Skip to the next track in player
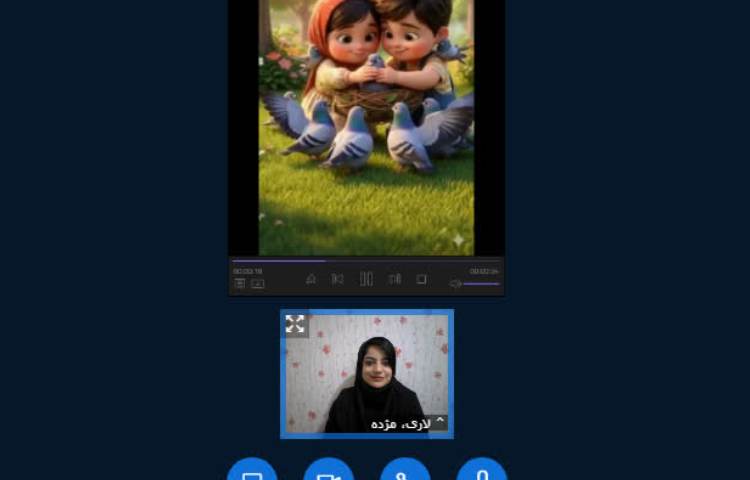This screenshot has height=480, width=750. pos(395,279)
